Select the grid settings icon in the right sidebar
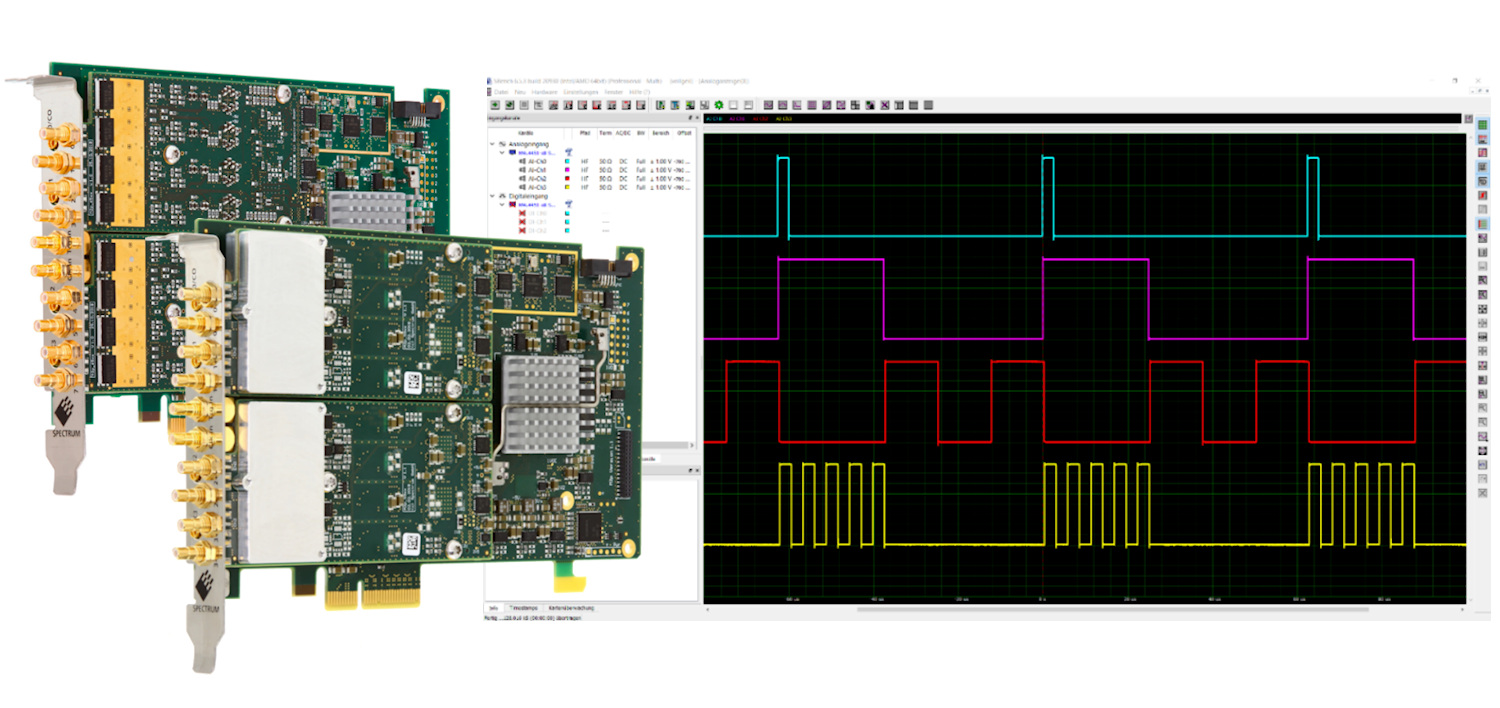 [x=1481, y=125]
